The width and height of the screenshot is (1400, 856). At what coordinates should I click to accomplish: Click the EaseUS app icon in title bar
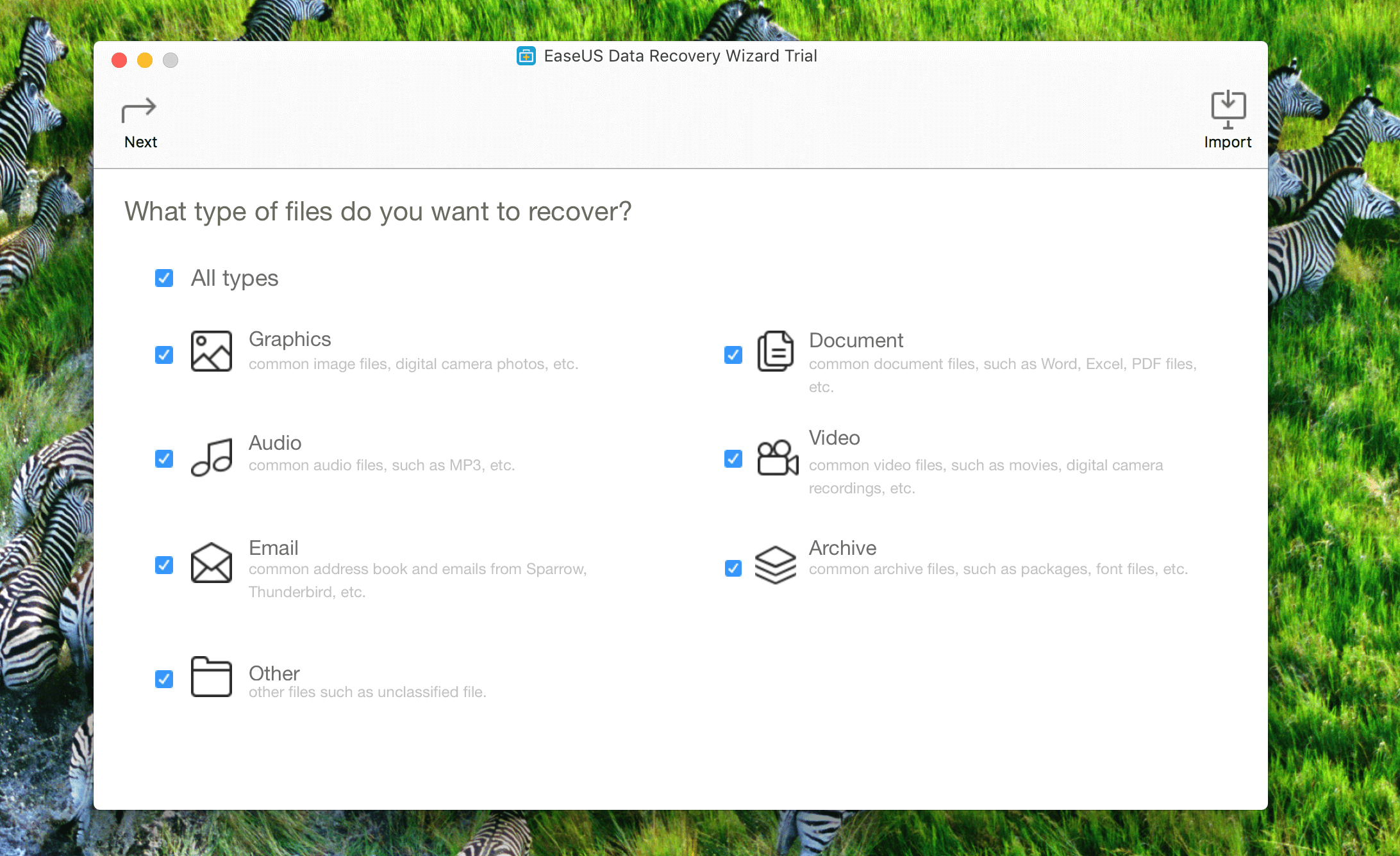click(x=526, y=56)
